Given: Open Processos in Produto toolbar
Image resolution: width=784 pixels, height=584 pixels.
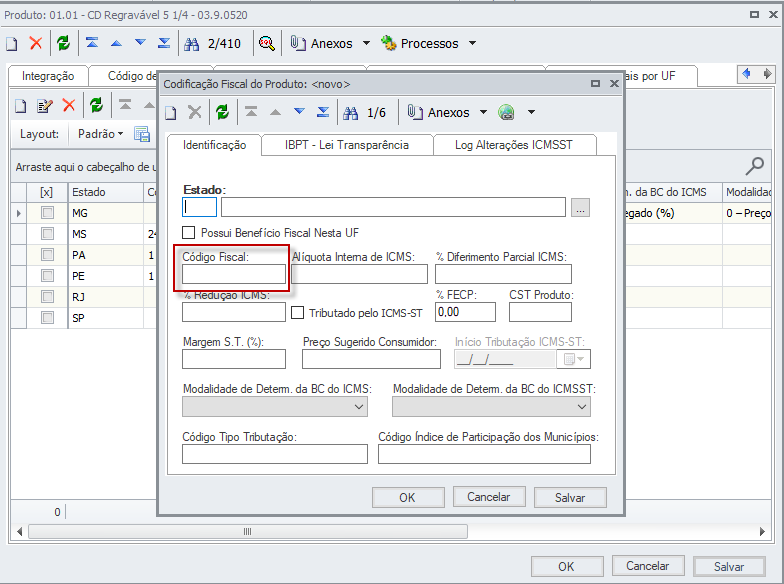Looking at the screenshot, I should point(419,44).
